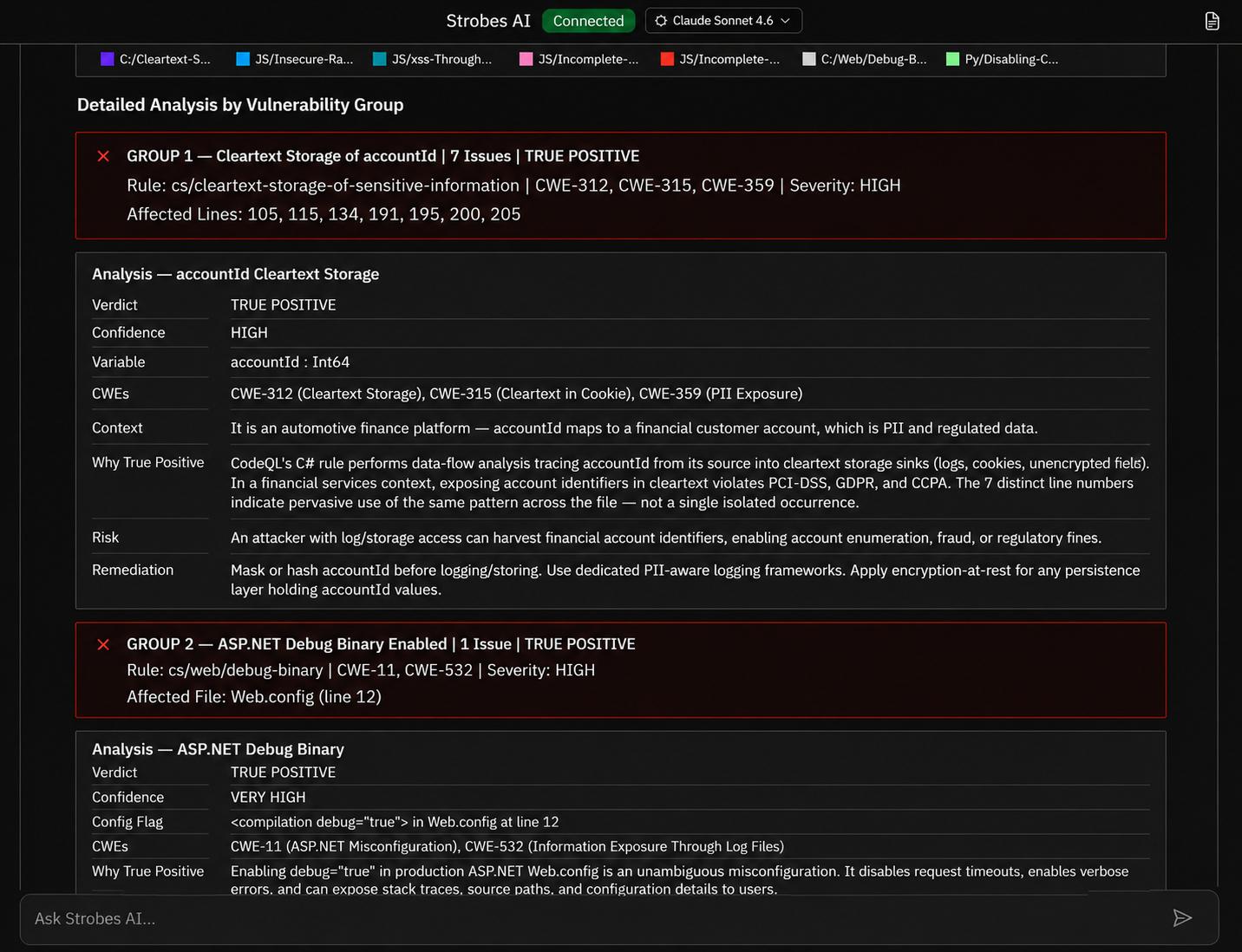Screen dimensions: 1242x952
Task: Click the red JS/Incomplete-... legend swatch
Action: point(667,59)
